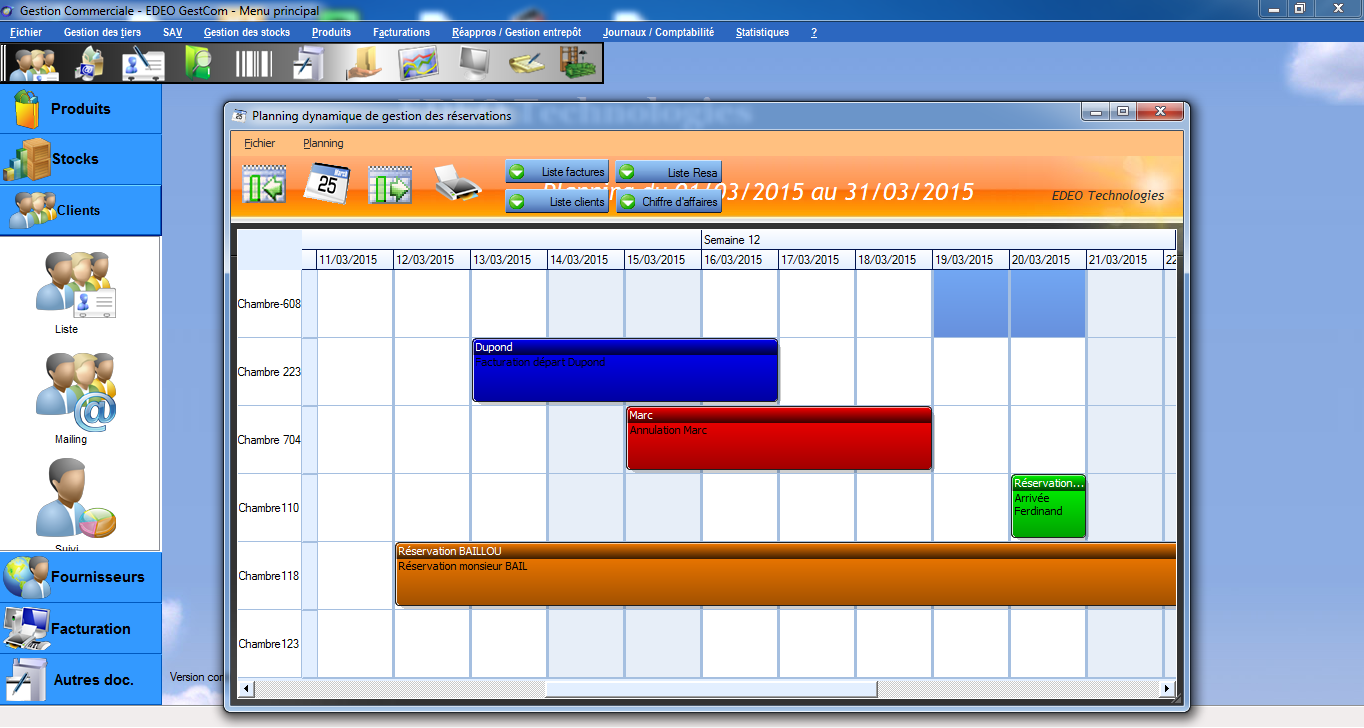Open the Facturations menu in main menu bar
This screenshot has width=1364, height=728.
click(x=401, y=32)
